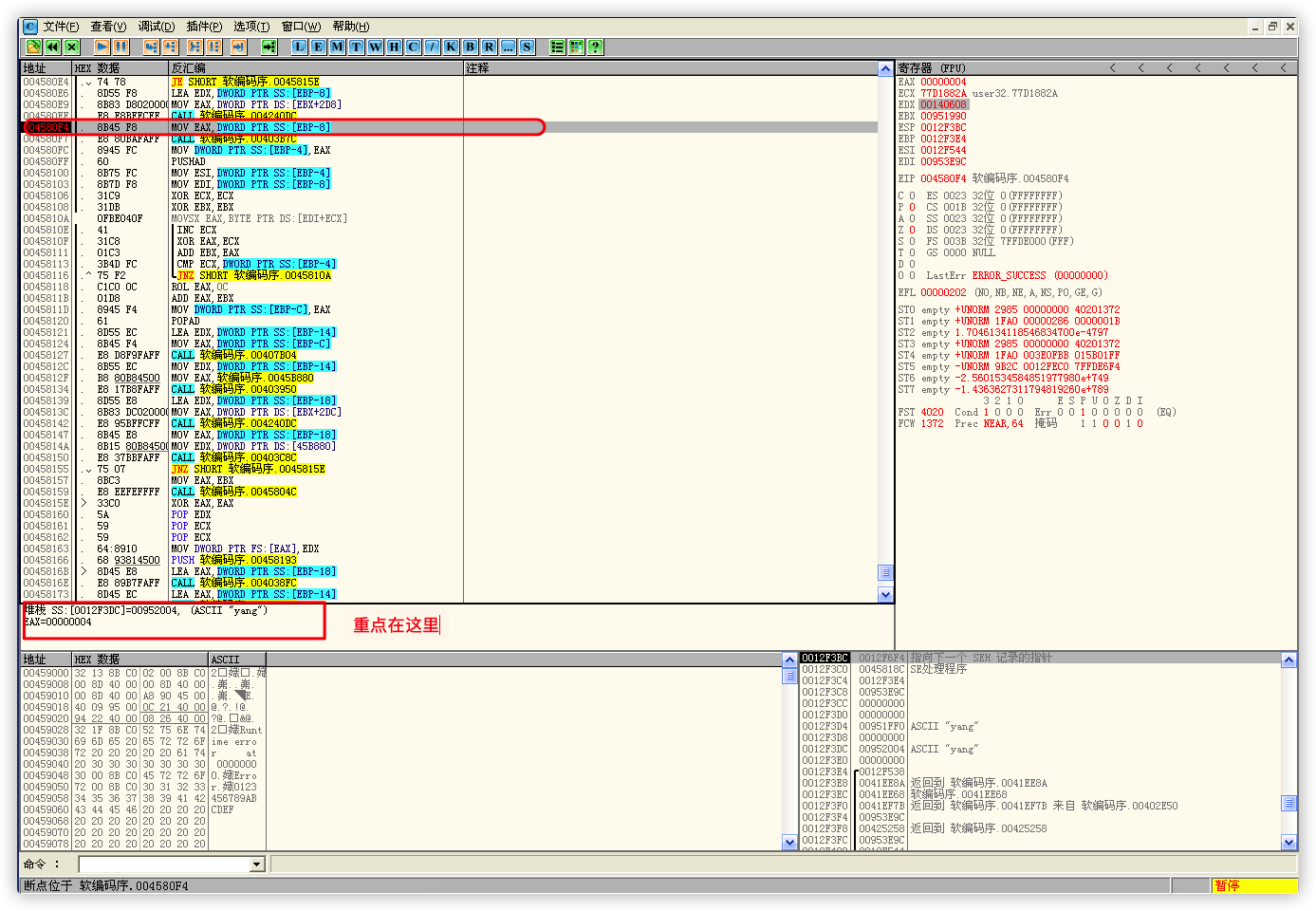Open the 查看(V) view menu

point(108,27)
